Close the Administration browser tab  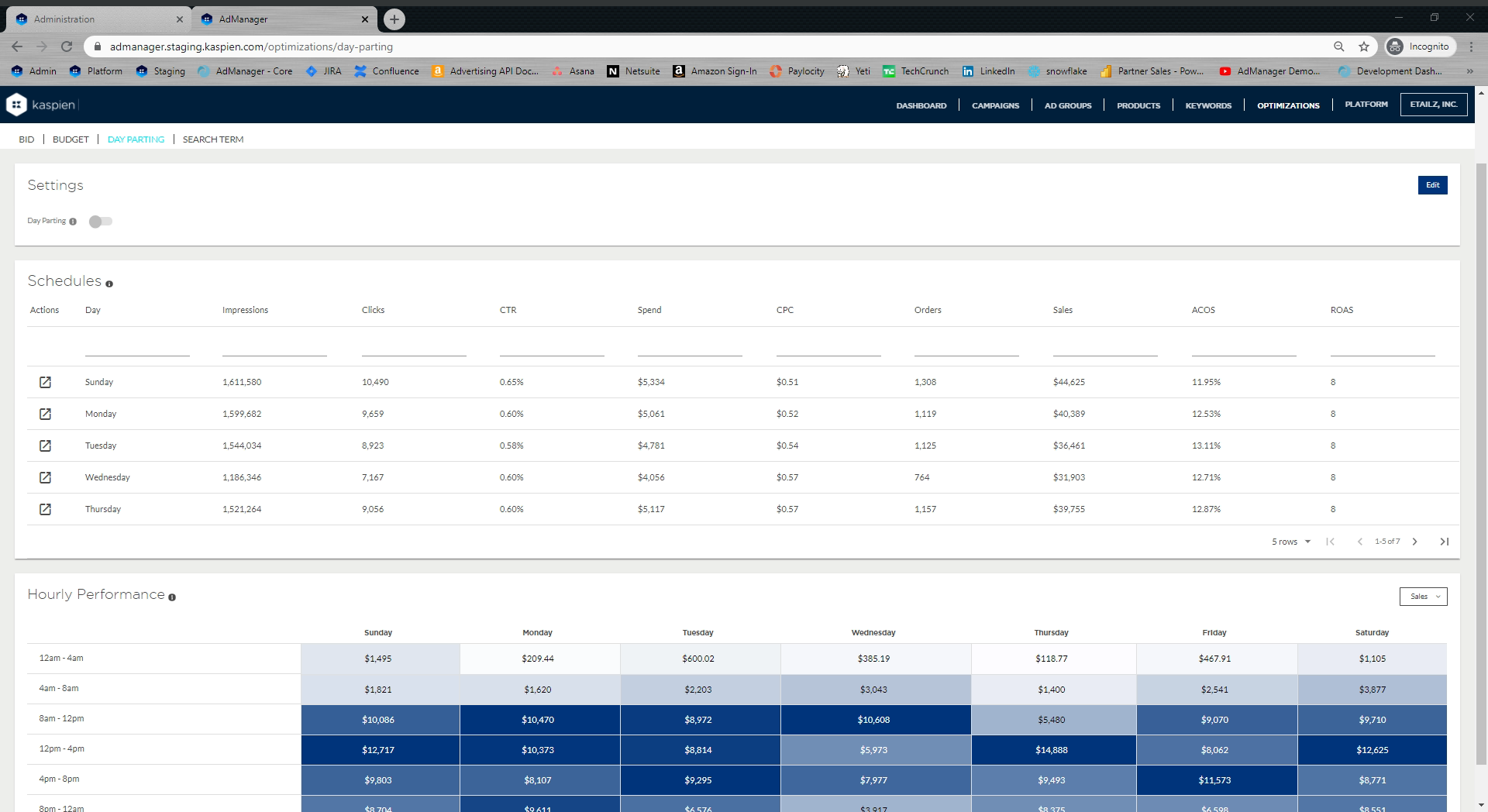[180, 19]
